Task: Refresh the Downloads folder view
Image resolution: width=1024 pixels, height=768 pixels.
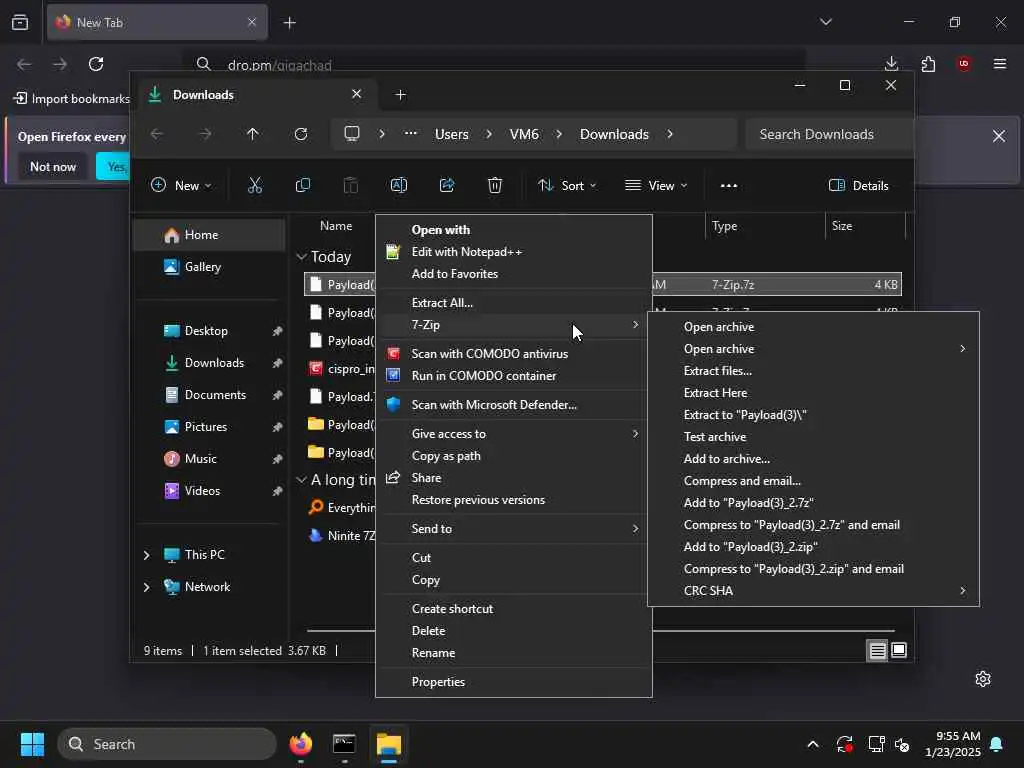Action: click(x=300, y=134)
